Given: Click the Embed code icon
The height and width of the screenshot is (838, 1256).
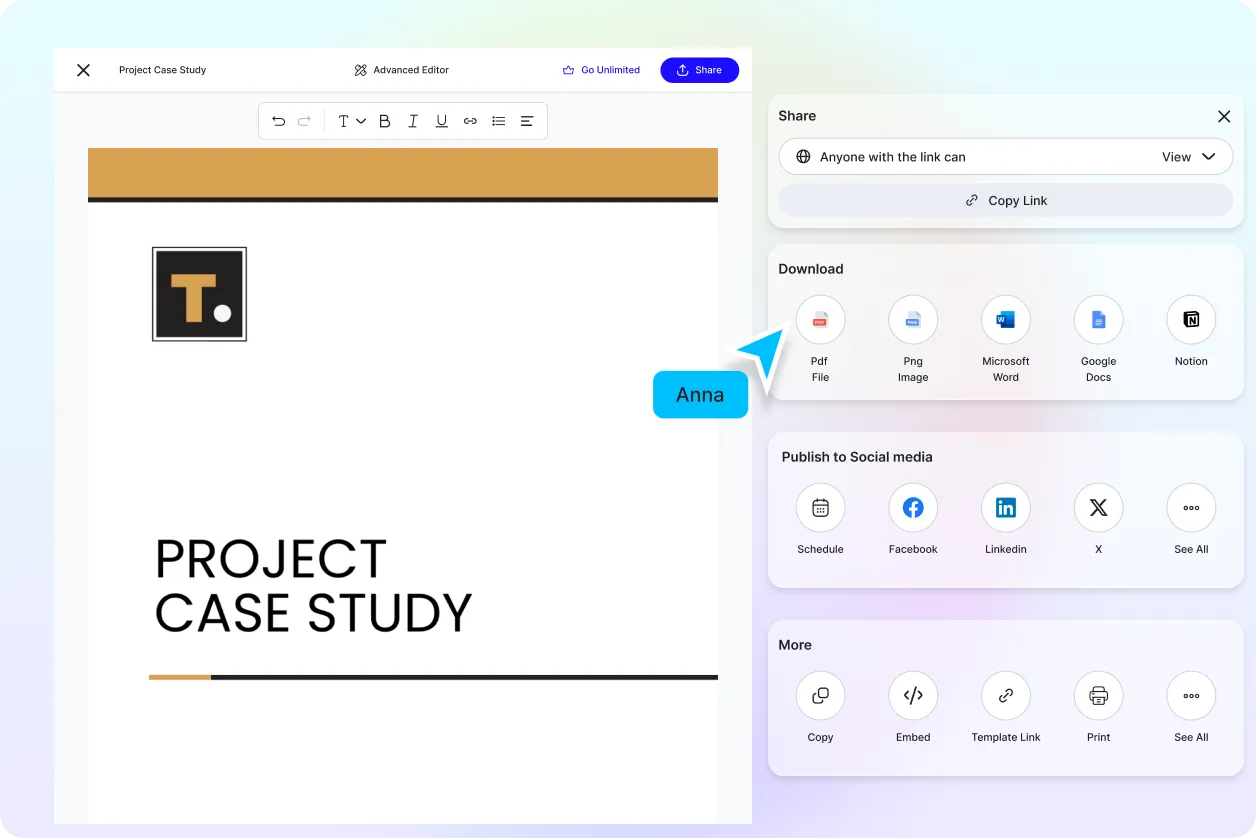Looking at the screenshot, I should [x=913, y=696].
